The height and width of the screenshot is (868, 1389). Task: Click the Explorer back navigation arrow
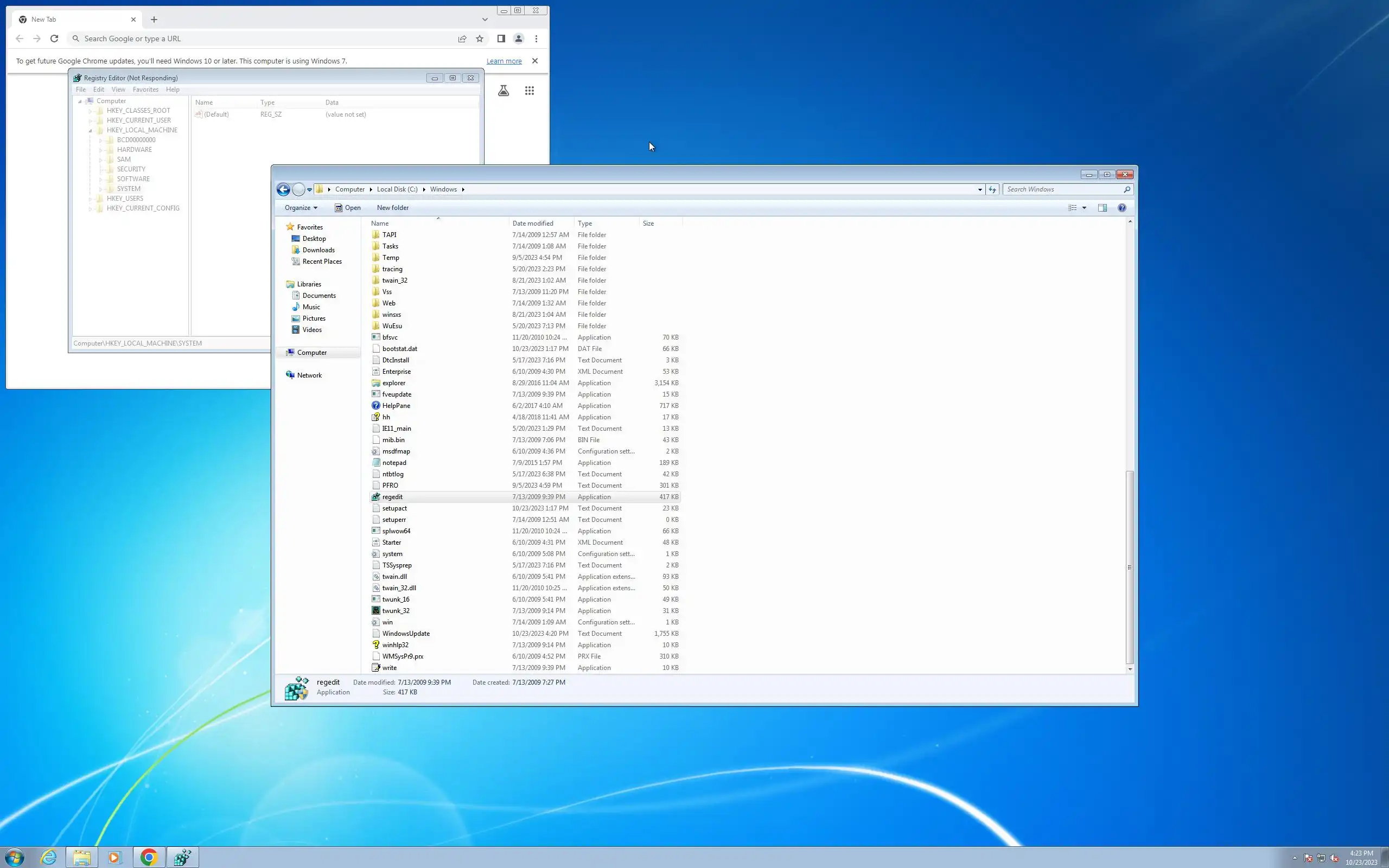point(283,189)
